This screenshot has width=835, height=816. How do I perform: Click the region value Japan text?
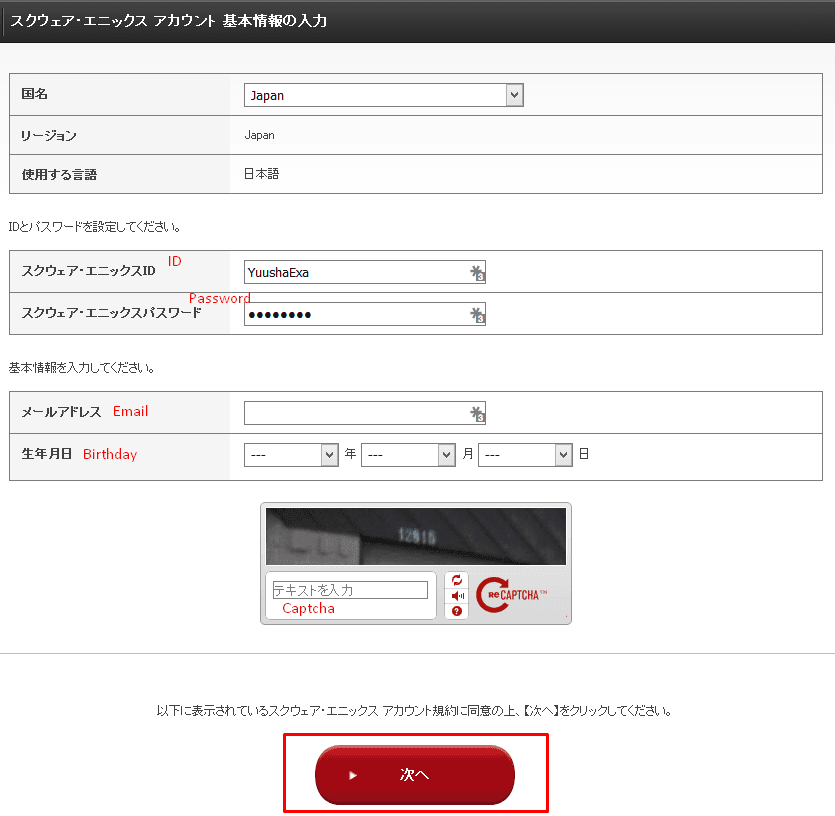259,135
